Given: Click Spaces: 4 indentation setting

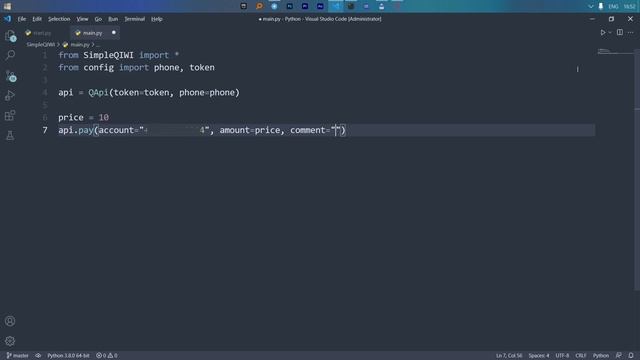Looking at the screenshot, I should (539, 356).
